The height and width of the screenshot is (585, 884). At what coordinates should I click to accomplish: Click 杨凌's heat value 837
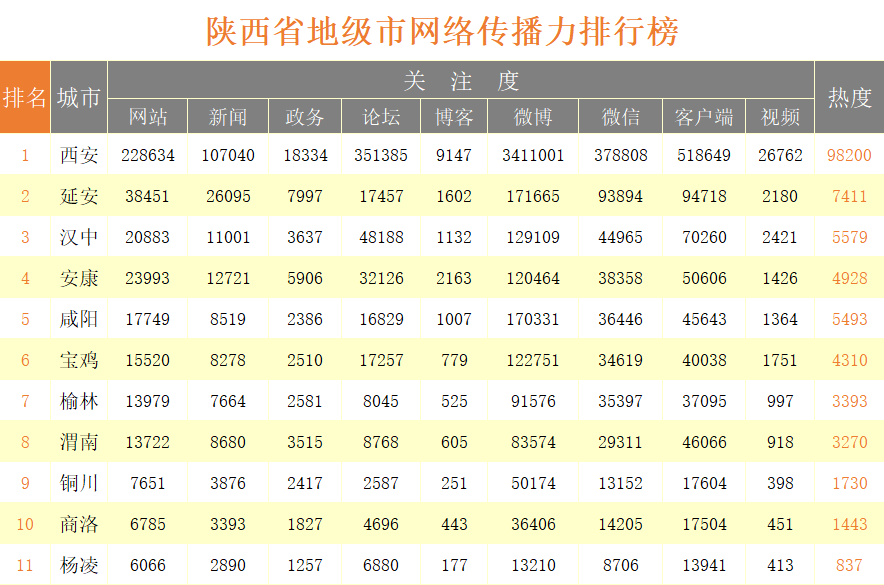[849, 565]
